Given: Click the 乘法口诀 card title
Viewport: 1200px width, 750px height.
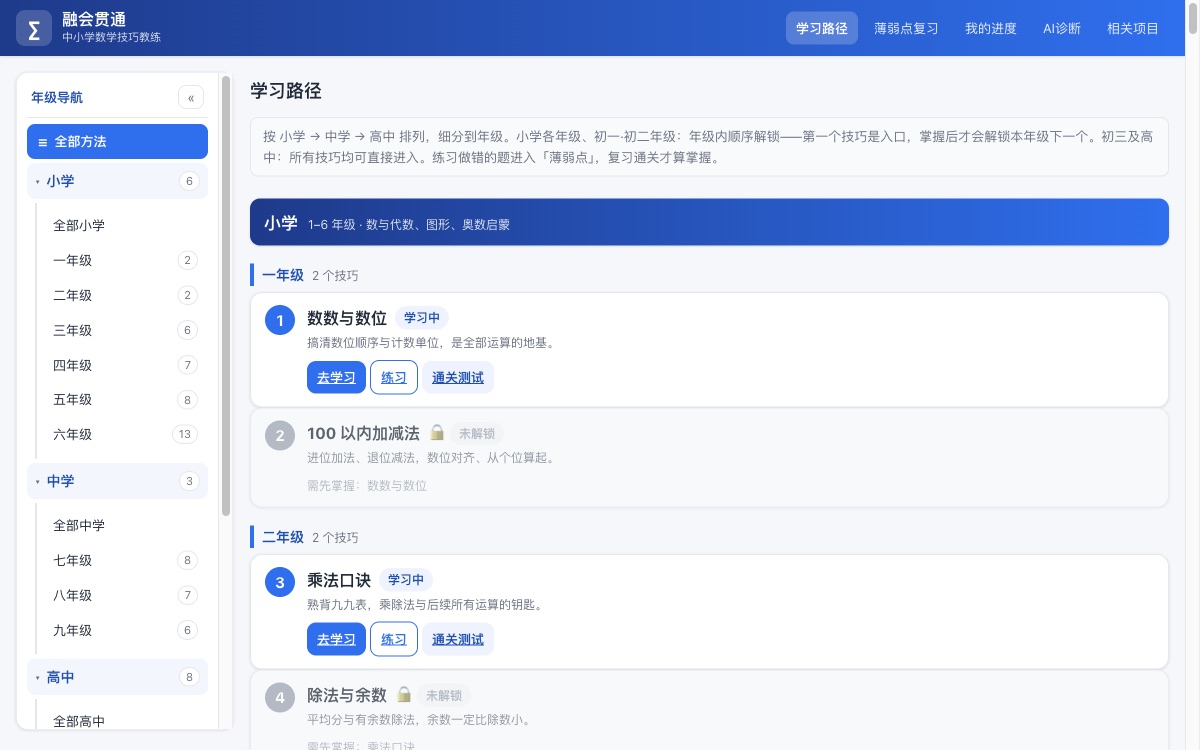Looking at the screenshot, I should [x=339, y=580].
